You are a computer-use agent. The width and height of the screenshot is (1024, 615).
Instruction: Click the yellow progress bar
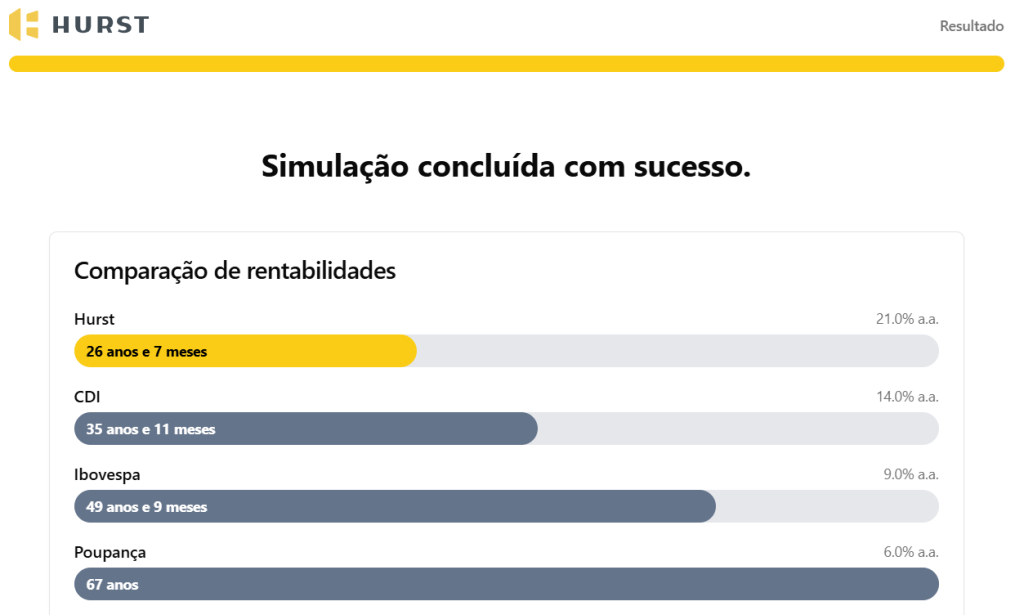(506, 64)
